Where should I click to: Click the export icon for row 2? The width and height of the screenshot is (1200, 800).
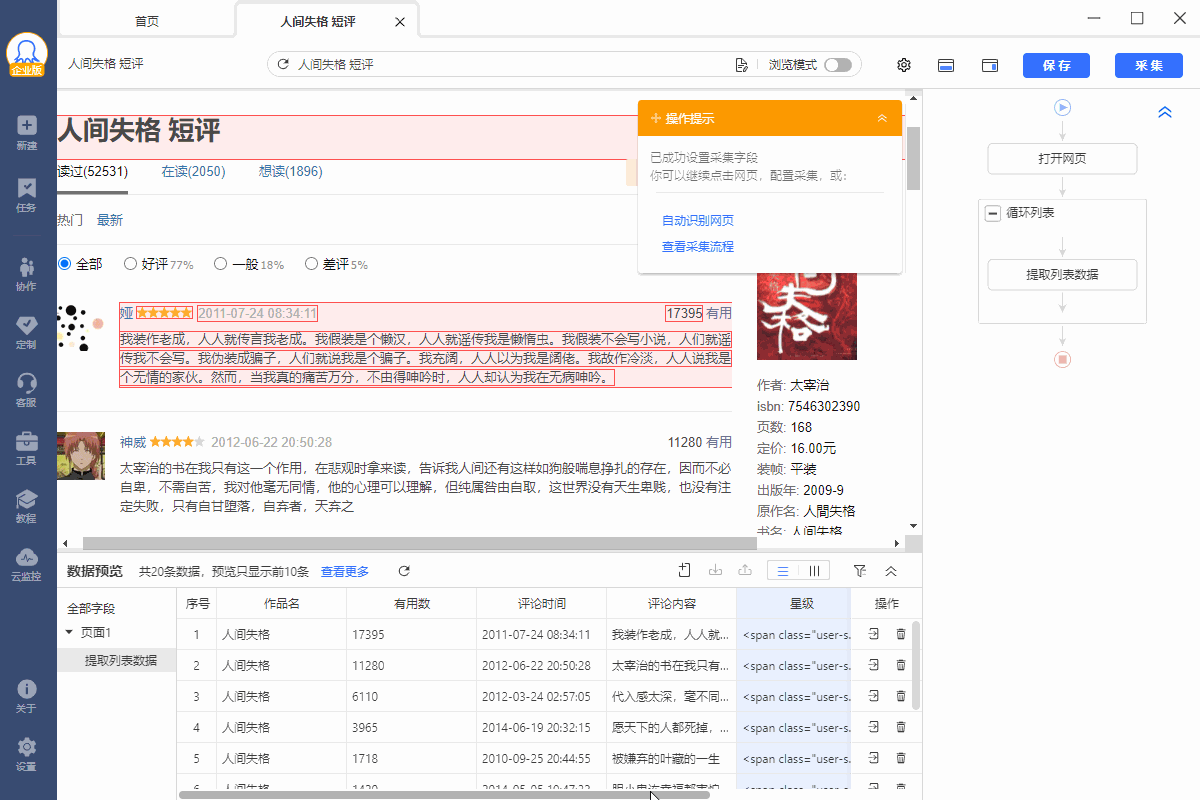[873, 664]
